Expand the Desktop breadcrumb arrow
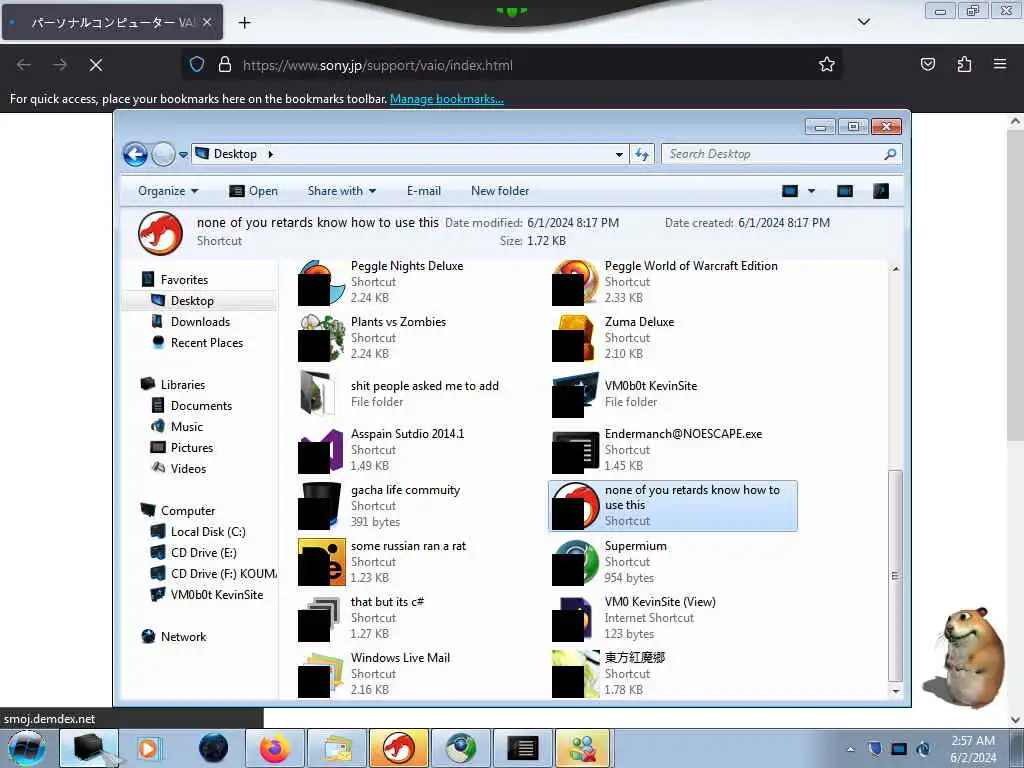Image resolution: width=1024 pixels, height=768 pixels. coord(270,155)
